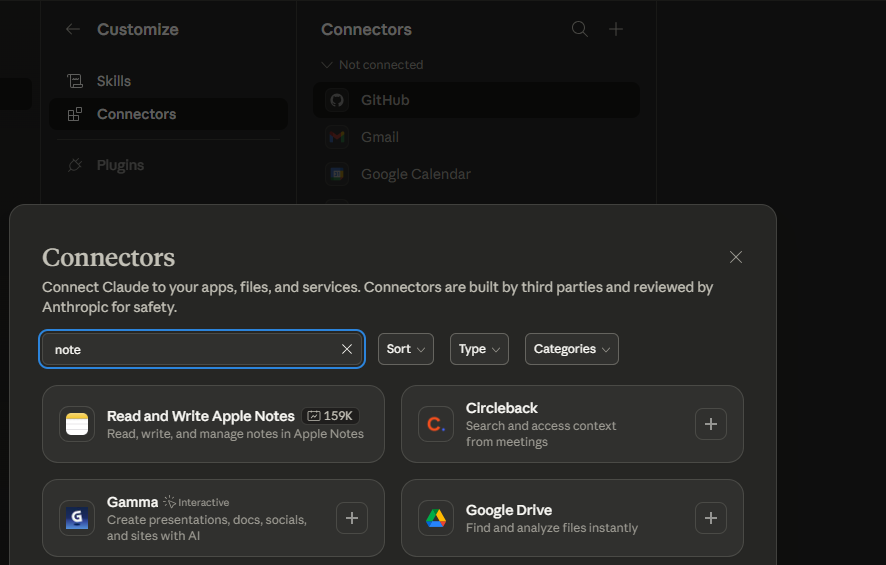Click the Interactive label next to Gamma
886x565 pixels.
coord(197,502)
